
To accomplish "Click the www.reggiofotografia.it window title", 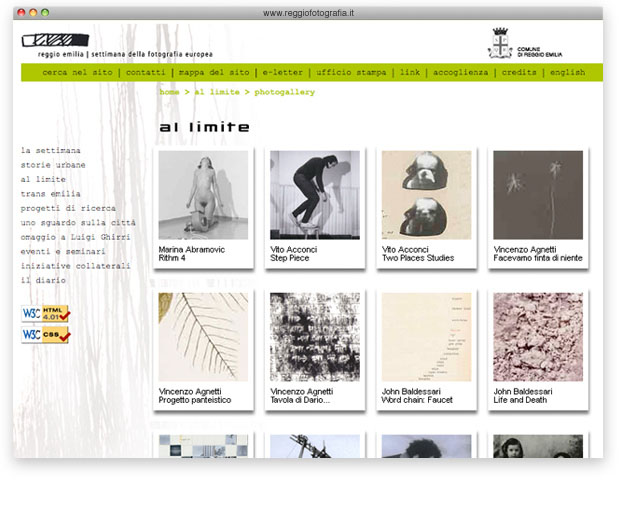I will (308, 13).
